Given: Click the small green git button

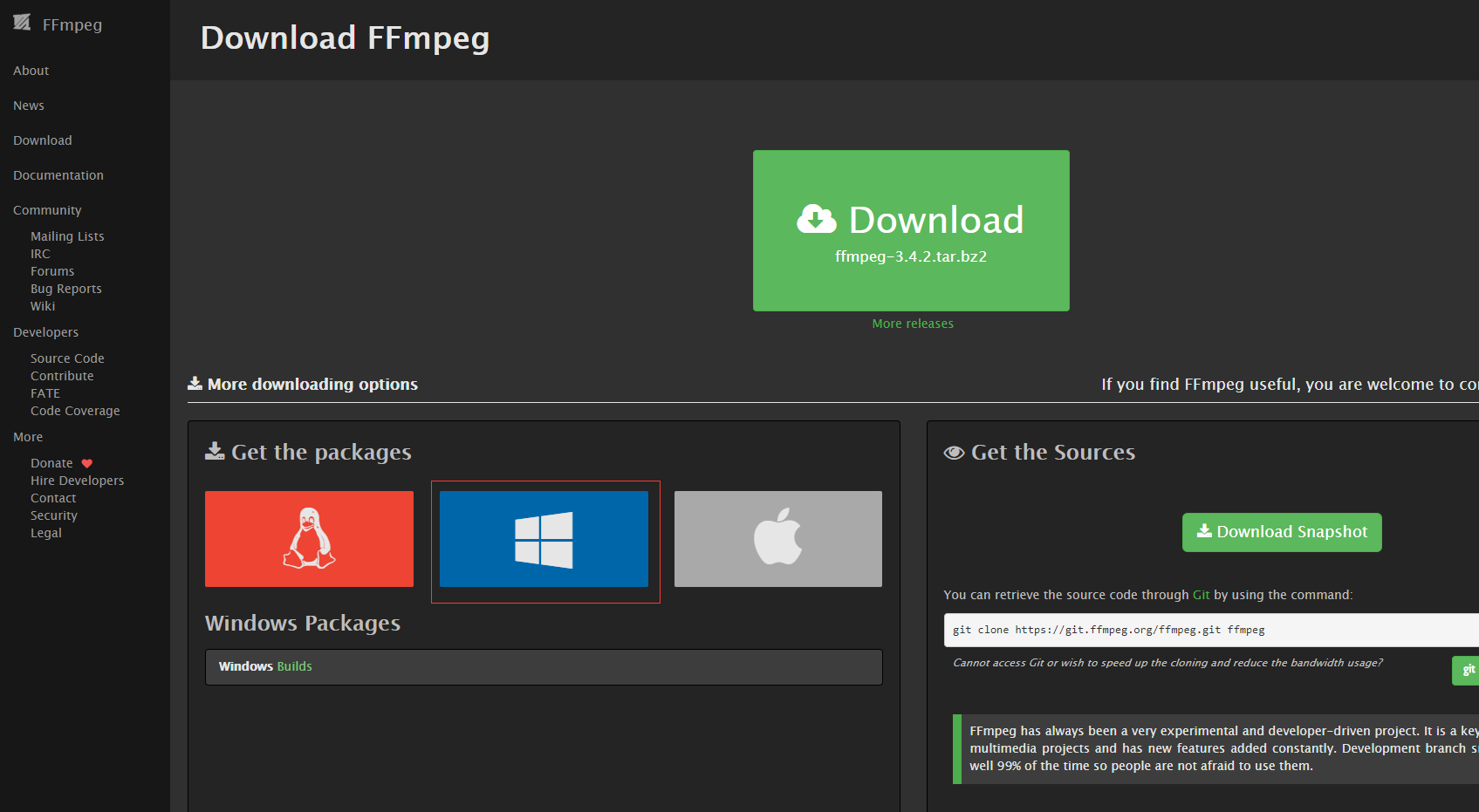Looking at the screenshot, I should click(1466, 670).
